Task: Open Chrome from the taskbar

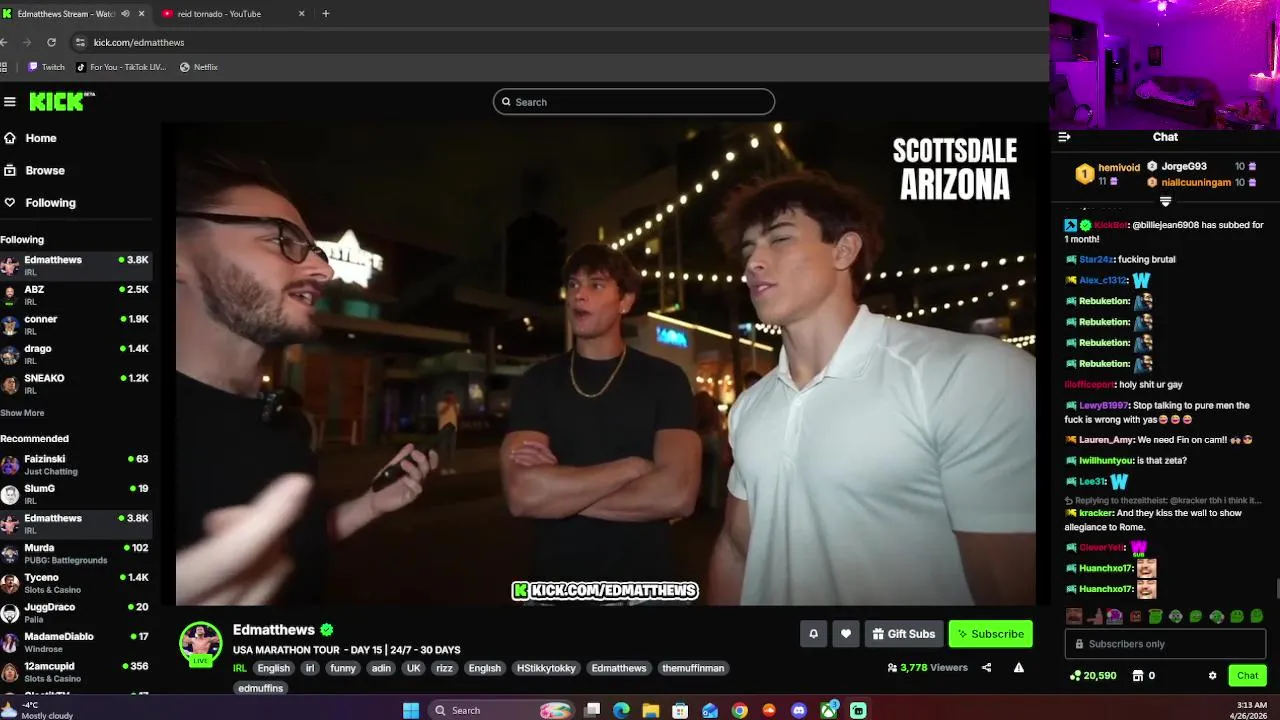Action: click(739, 710)
